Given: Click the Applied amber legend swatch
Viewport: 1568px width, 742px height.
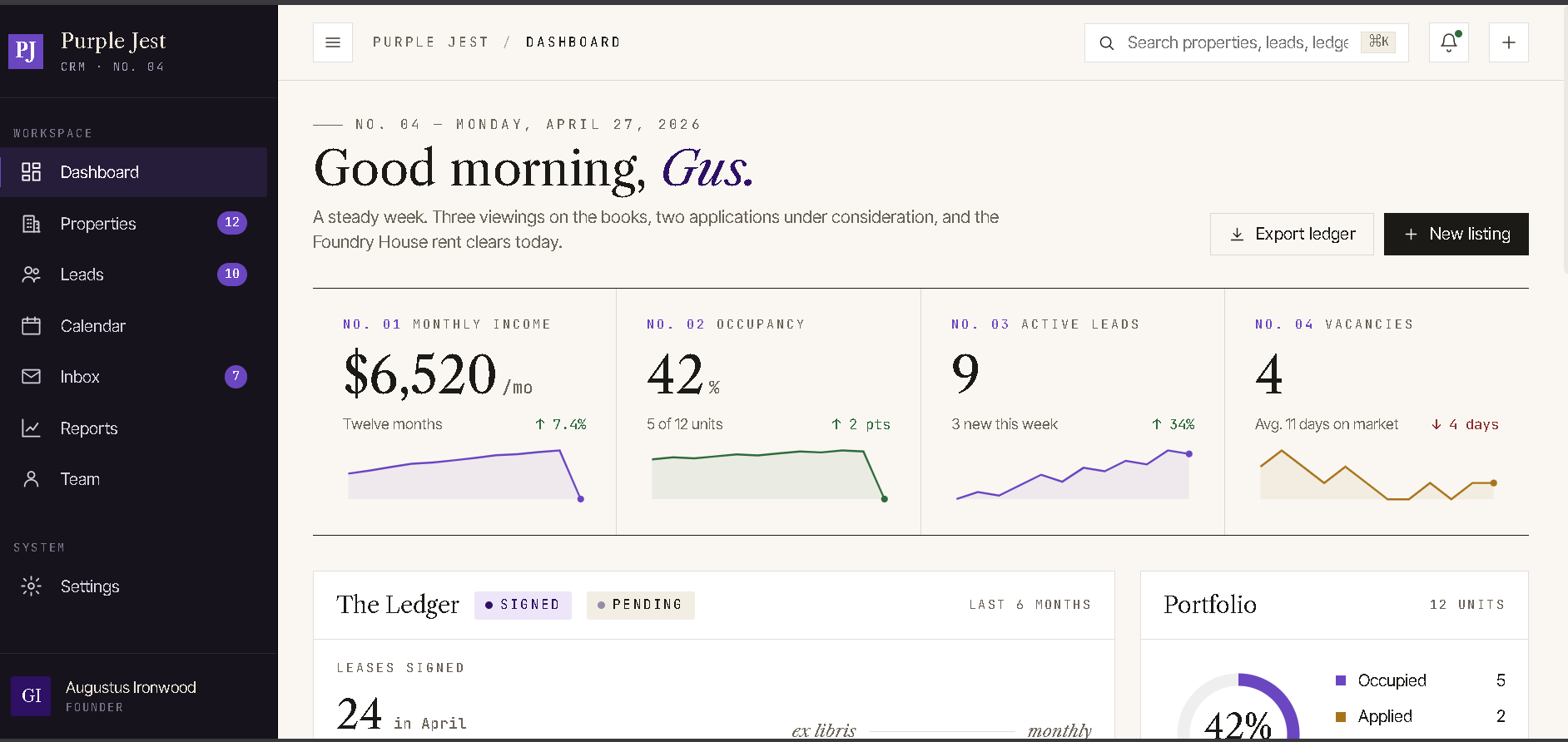Looking at the screenshot, I should pos(1341,716).
